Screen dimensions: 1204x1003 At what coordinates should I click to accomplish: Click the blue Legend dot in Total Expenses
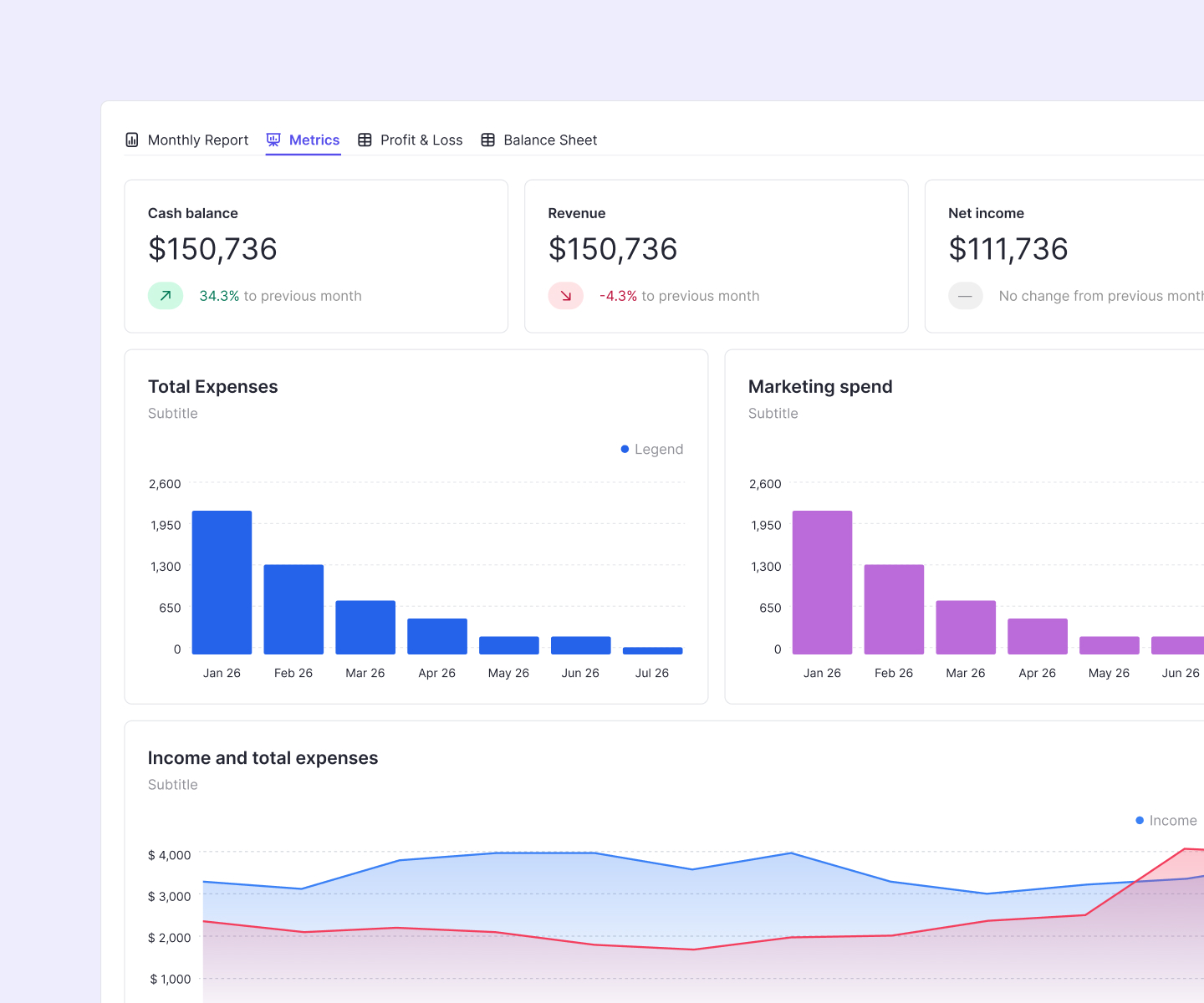625,449
